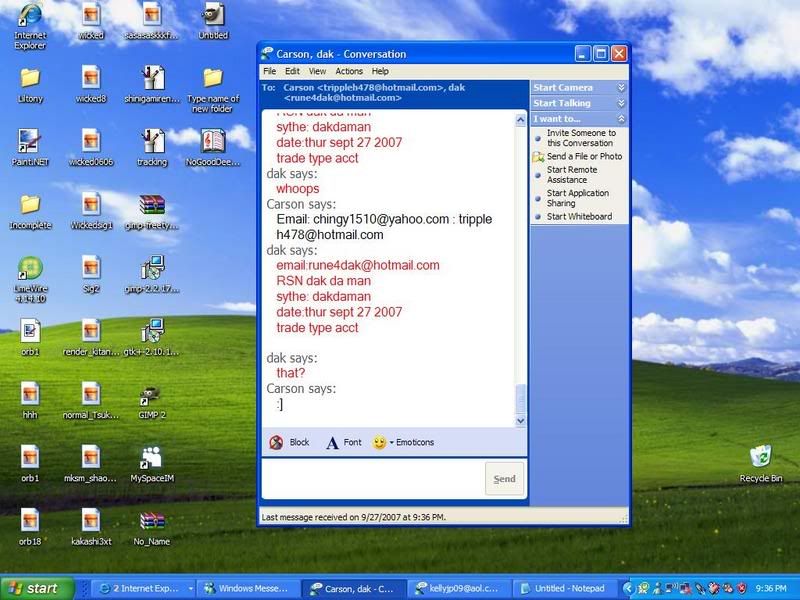Switch to Untitled - Notepad in taskbar
The image size is (800, 600).
click(563, 589)
